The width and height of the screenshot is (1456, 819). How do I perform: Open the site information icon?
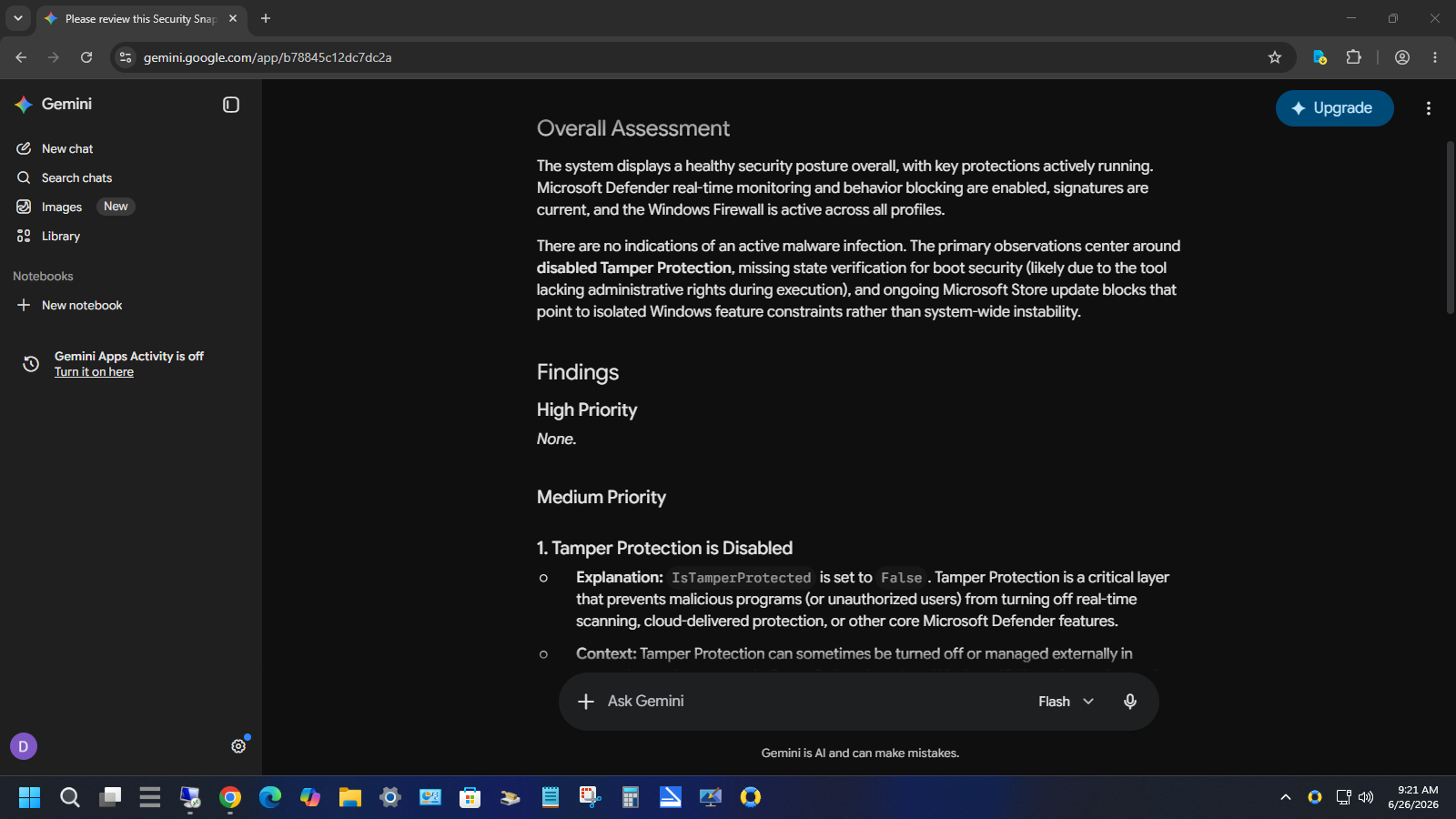point(126,57)
